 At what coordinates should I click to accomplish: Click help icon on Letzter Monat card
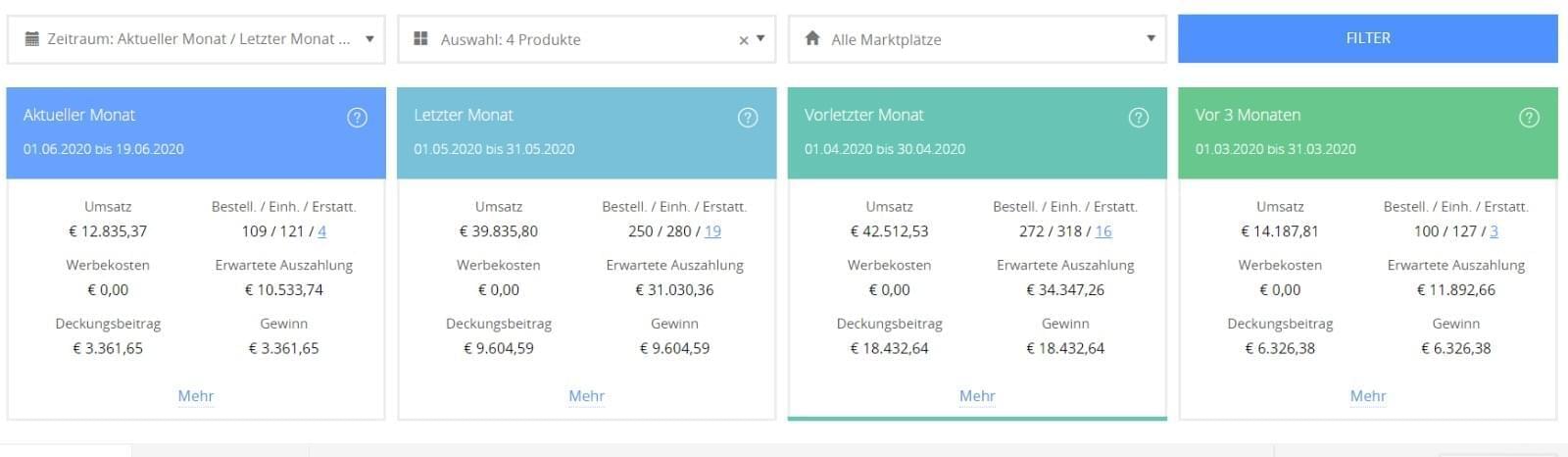[748, 118]
